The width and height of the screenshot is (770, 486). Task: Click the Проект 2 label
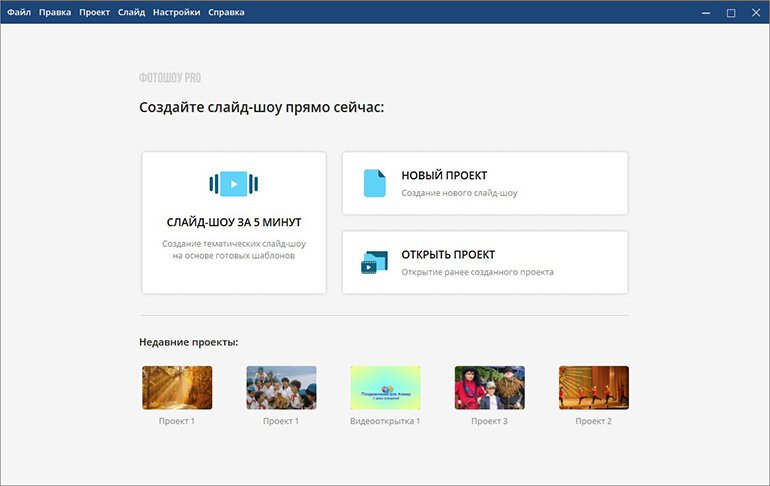(594, 421)
